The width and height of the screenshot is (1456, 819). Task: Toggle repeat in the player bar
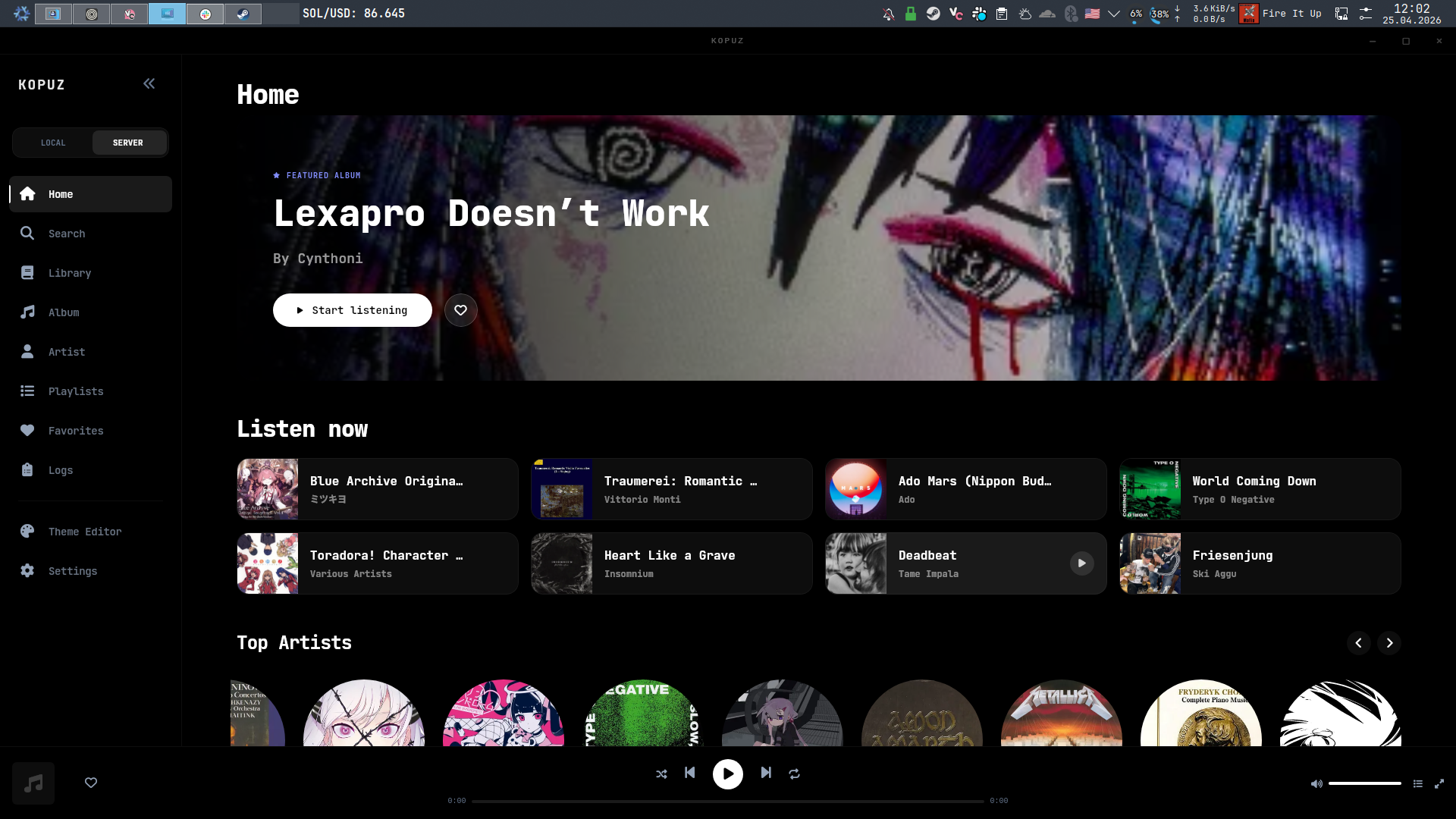pyautogui.click(x=795, y=774)
